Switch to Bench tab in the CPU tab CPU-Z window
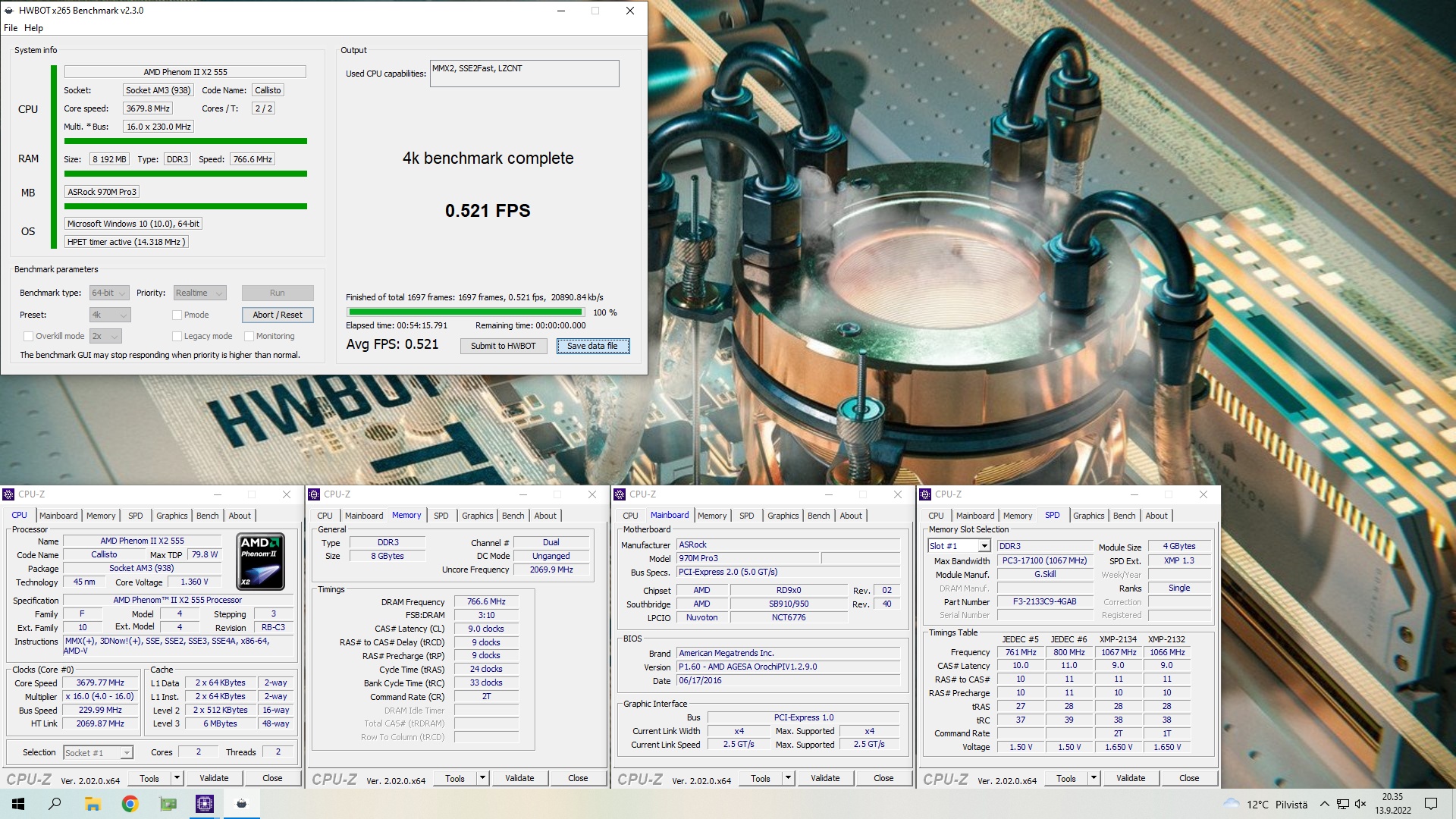The height and width of the screenshot is (819, 1456). tap(208, 516)
